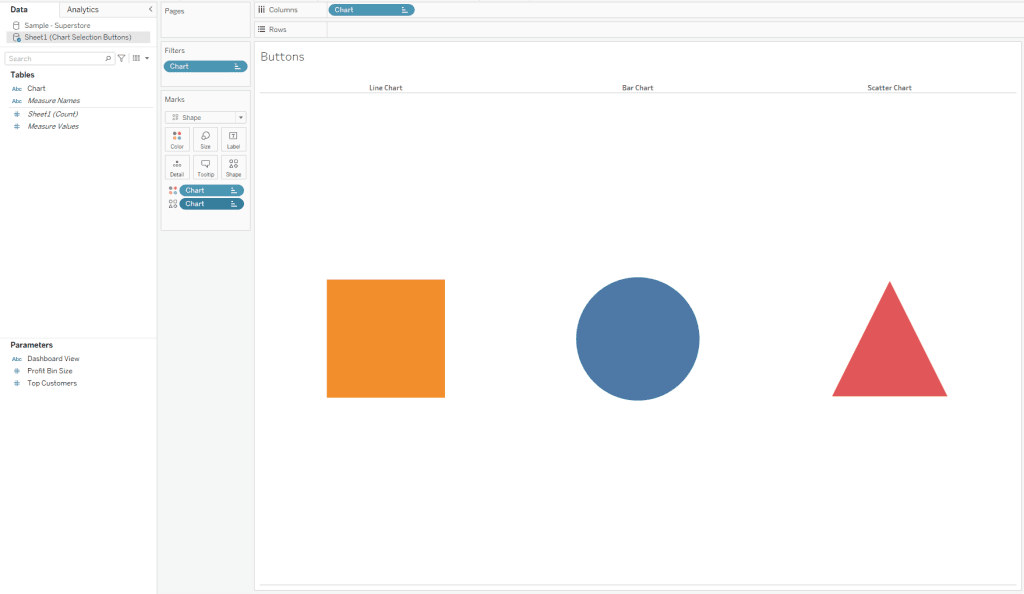
Task: Open the Shape mark type dropdown
Action: [x=205, y=117]
